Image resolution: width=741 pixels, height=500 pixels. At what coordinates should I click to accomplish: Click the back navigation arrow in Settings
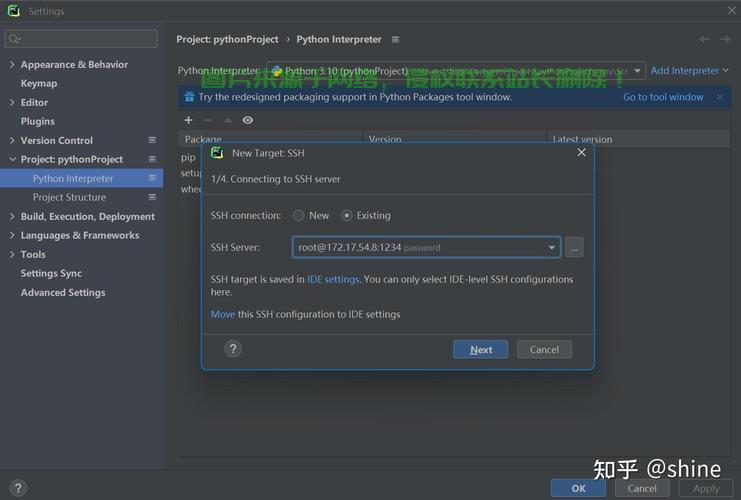[x=704, y=39]
